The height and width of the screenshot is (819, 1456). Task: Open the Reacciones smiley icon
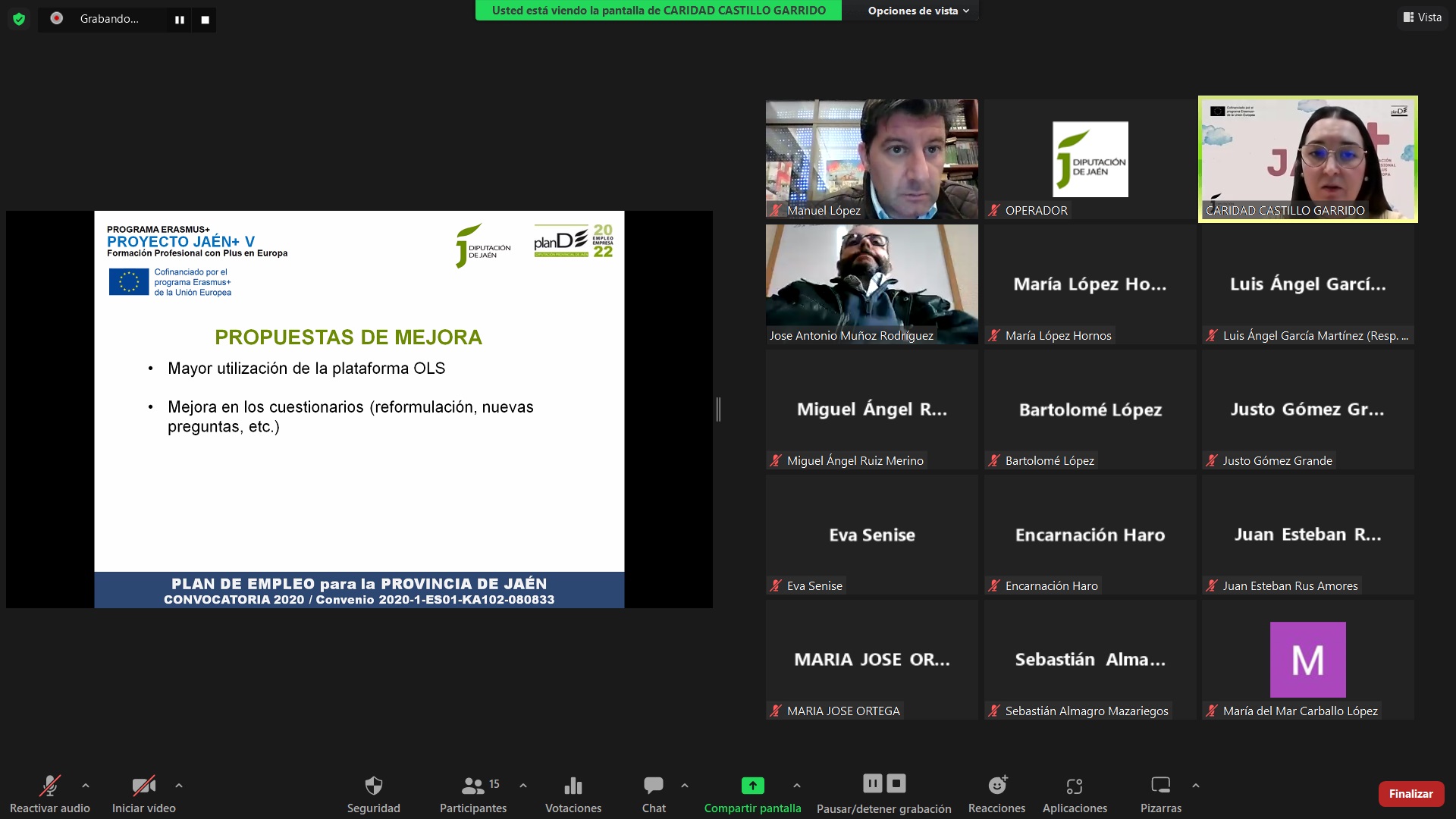coord(996,786)
